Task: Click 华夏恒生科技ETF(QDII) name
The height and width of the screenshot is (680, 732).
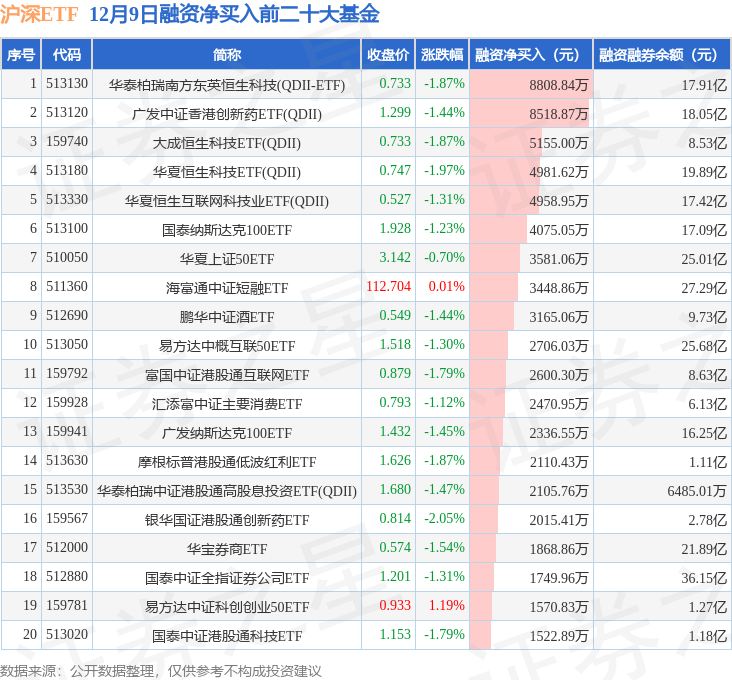Action: 227,172
